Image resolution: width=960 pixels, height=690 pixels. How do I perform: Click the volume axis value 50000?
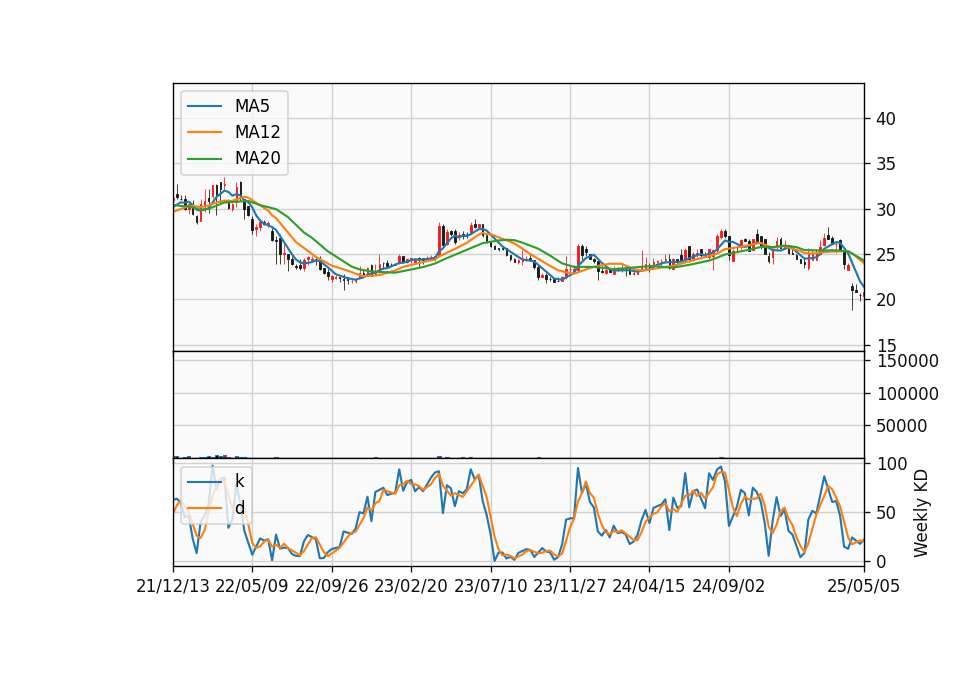pyautogui.click(x=902, y=426)
